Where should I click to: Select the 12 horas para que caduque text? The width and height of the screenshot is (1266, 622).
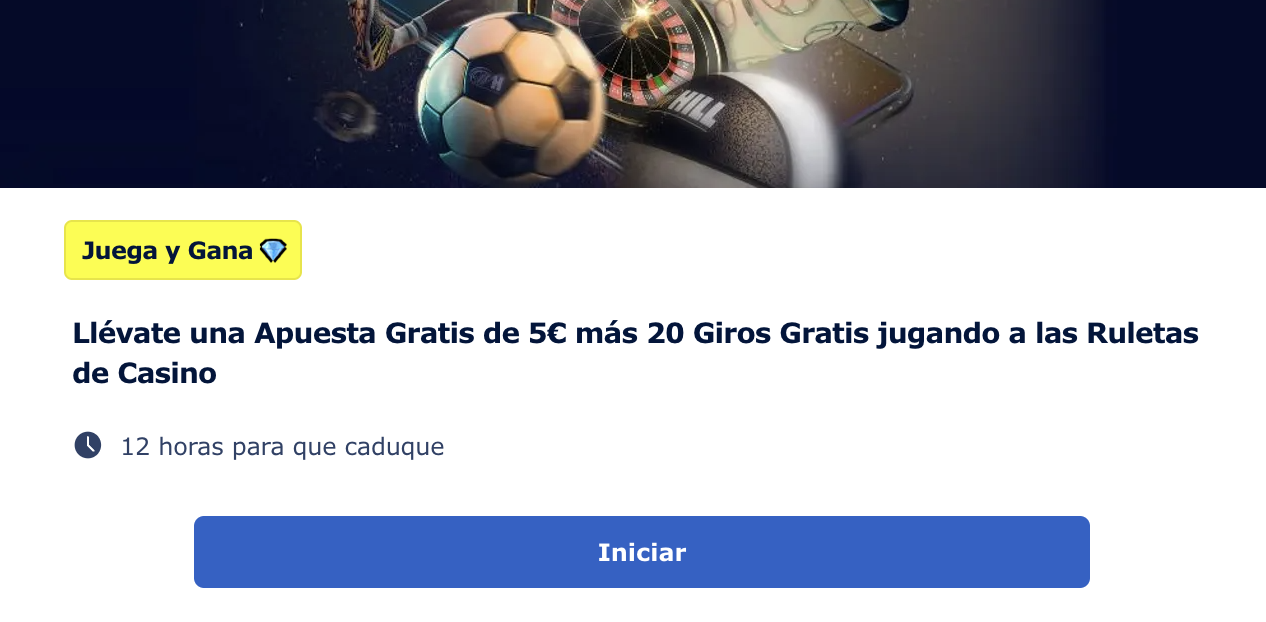click(282, 446)
